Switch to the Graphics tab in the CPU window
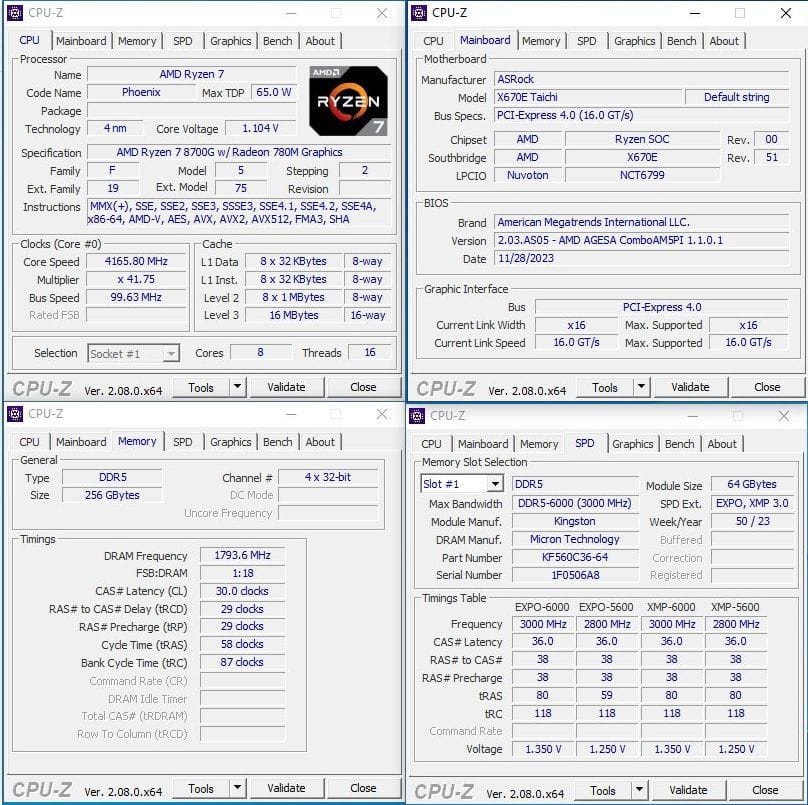808x805 pixels. (x=230, y=41)
